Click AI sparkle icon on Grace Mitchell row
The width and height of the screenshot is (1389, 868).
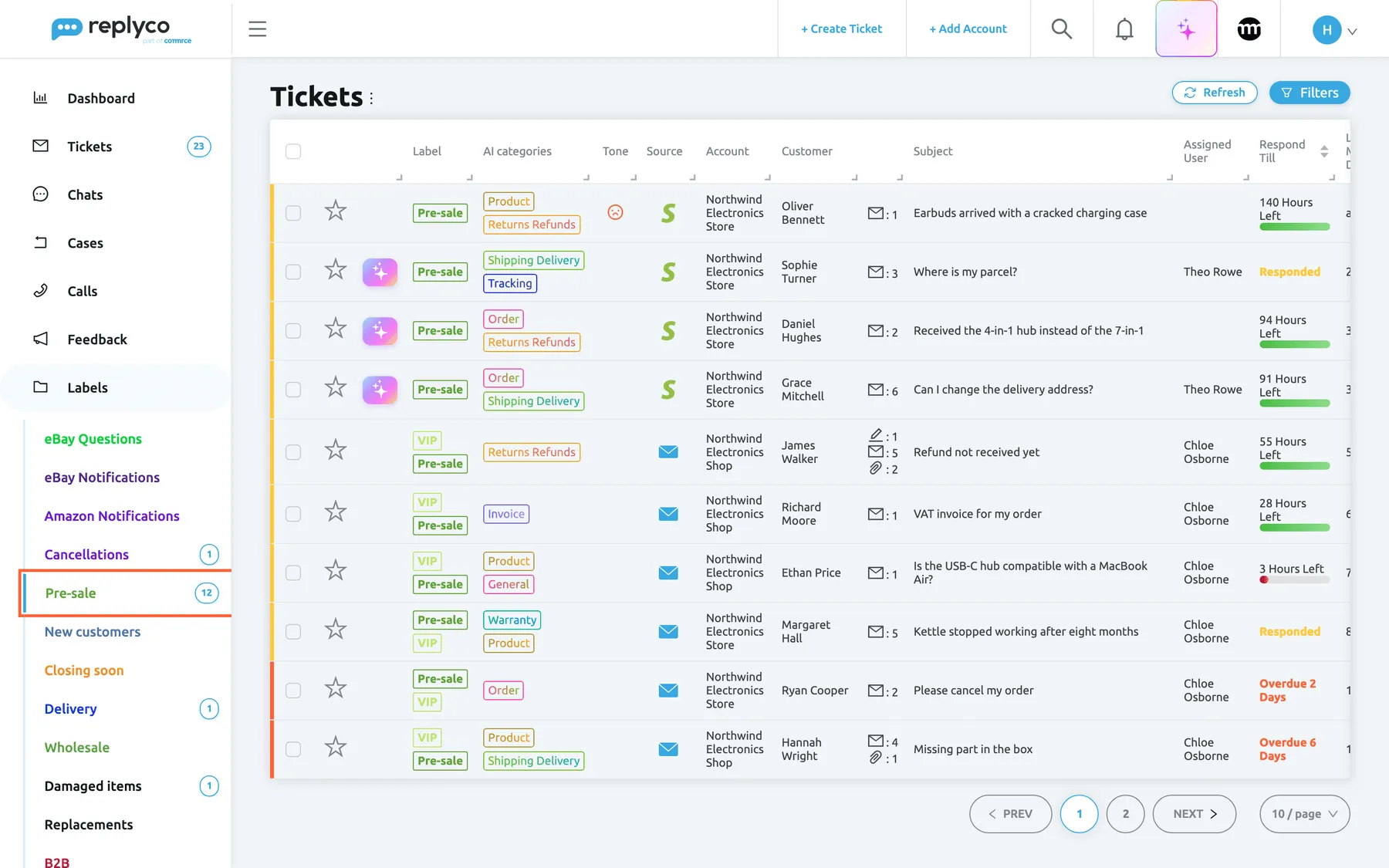380,390
